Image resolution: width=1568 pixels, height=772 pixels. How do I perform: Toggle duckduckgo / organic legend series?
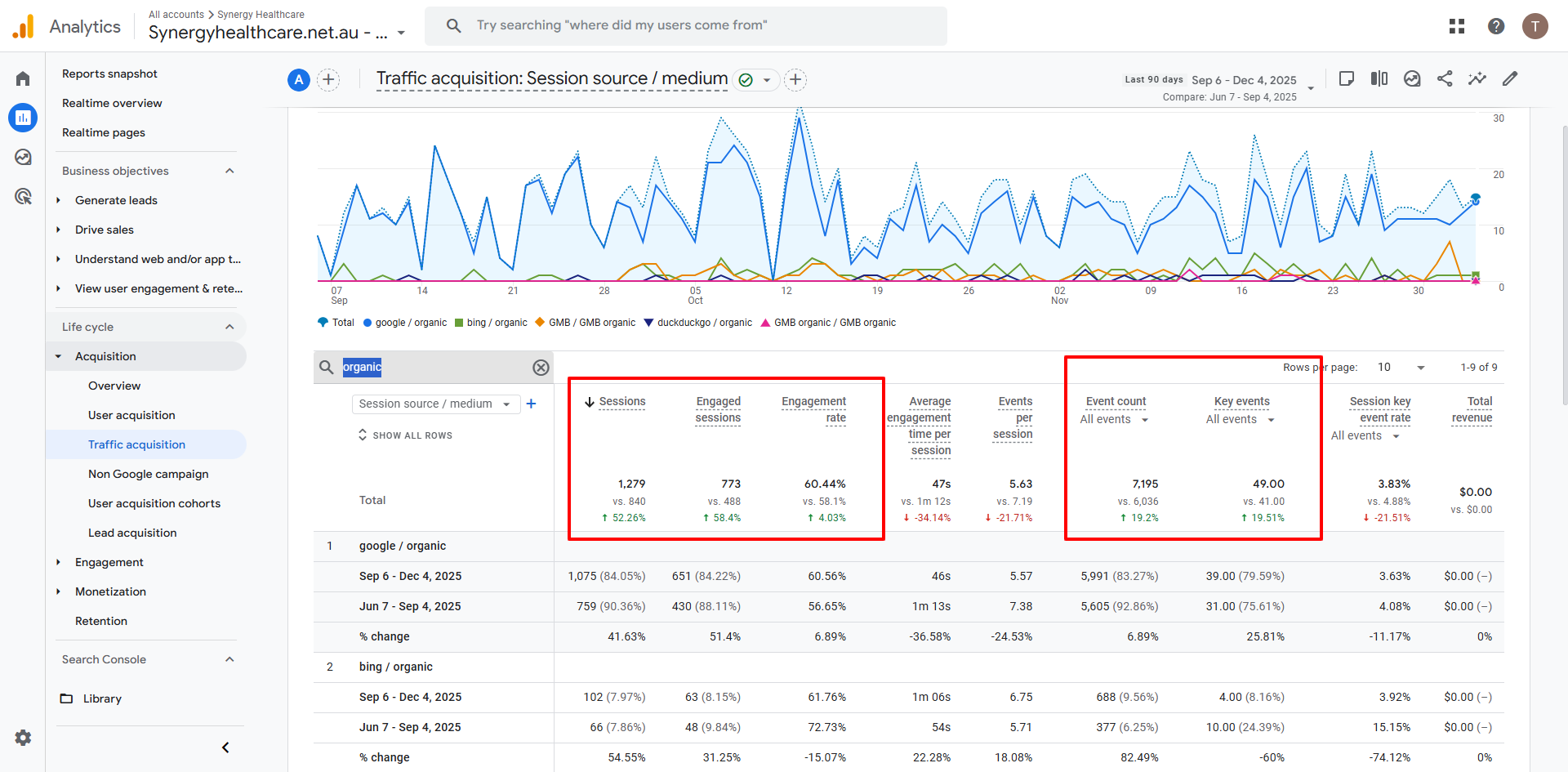pos(697,323)
